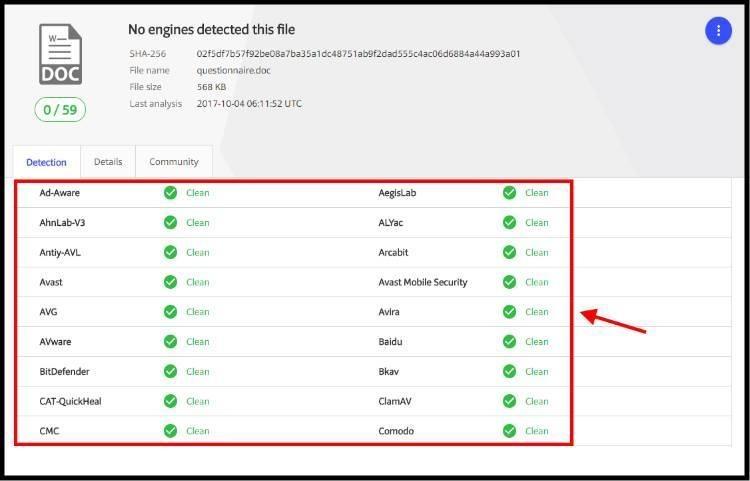The height and width of the screenshot is (481, 750).
Task: Click the file name questionnaire.doc
Action: point(233,70)
